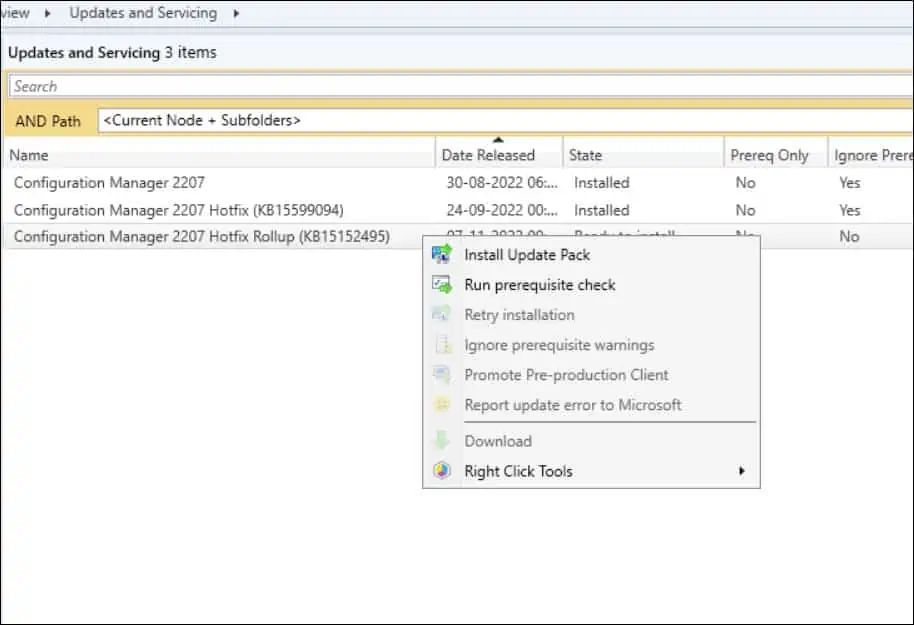The image size is (914, 625).
Task: Click the 30-08-2022 date cell
Action: tap(502, 182)
